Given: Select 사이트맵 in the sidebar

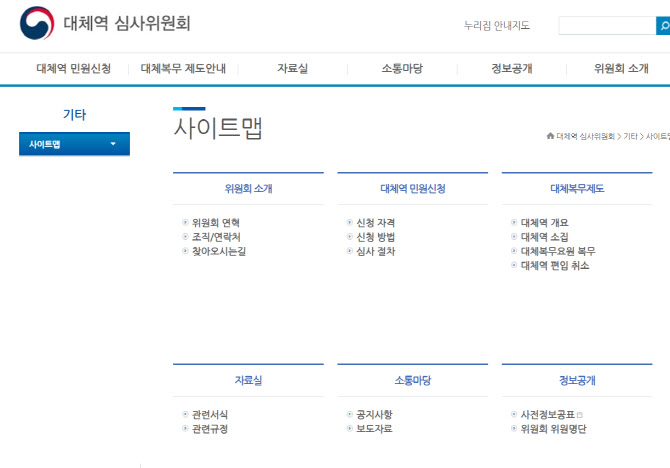Looking at the screenshot, I should click(x=74, y=144).
